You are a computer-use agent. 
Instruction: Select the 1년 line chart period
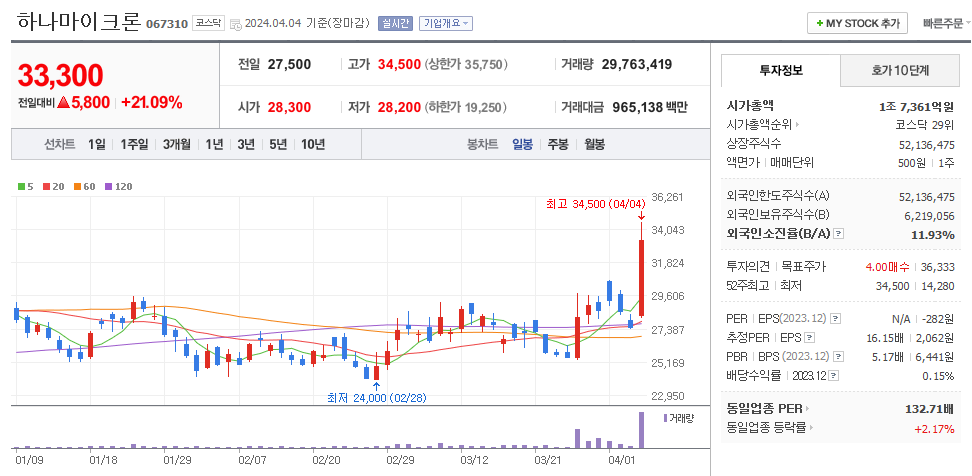coord(214,144)
